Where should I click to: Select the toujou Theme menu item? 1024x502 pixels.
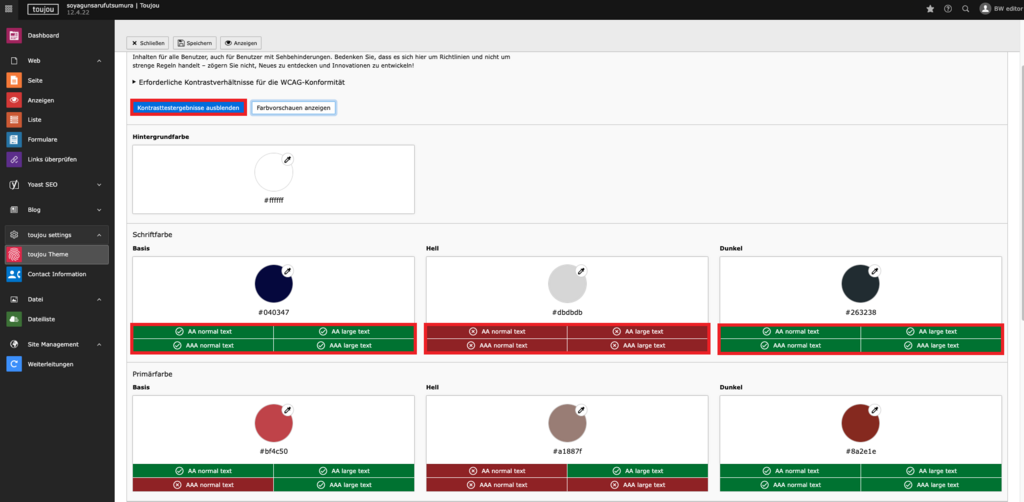click(x=48, y=254)
